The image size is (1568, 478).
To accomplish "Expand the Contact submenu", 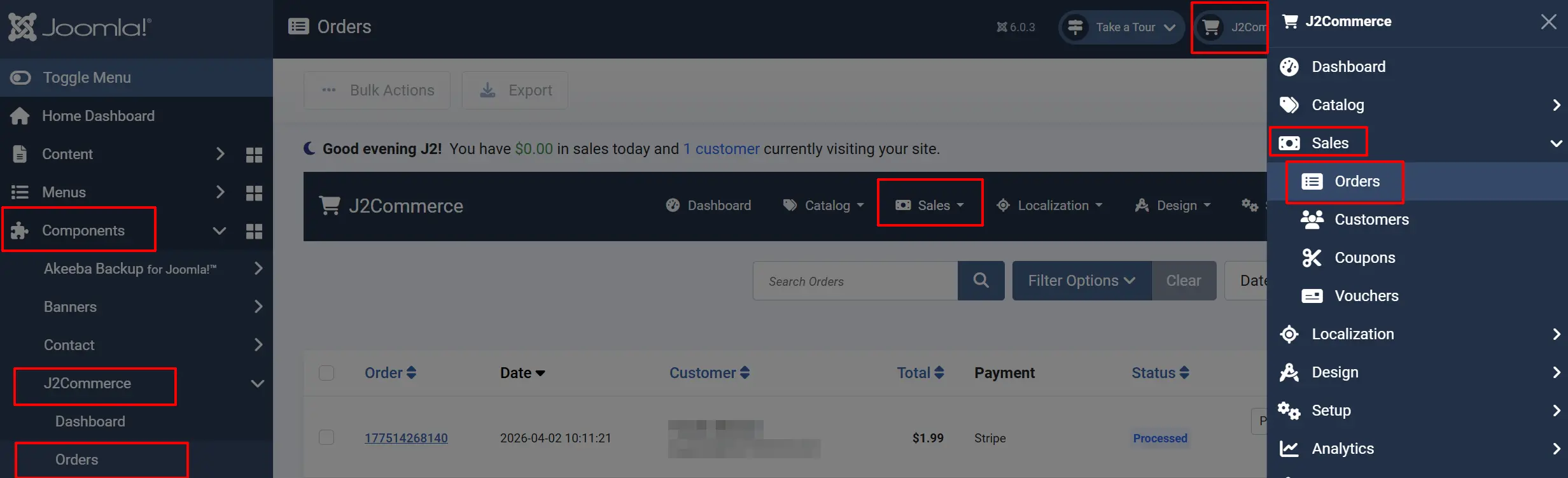I will pyautogui.click(x=258, y=345).
